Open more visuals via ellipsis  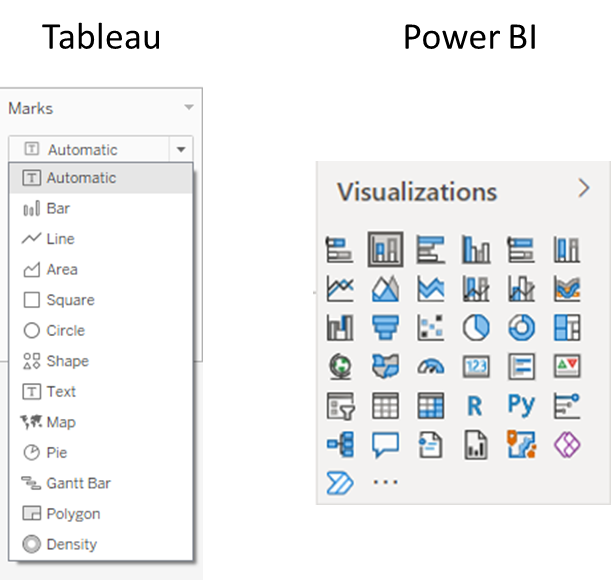click(x=385, y=483)
